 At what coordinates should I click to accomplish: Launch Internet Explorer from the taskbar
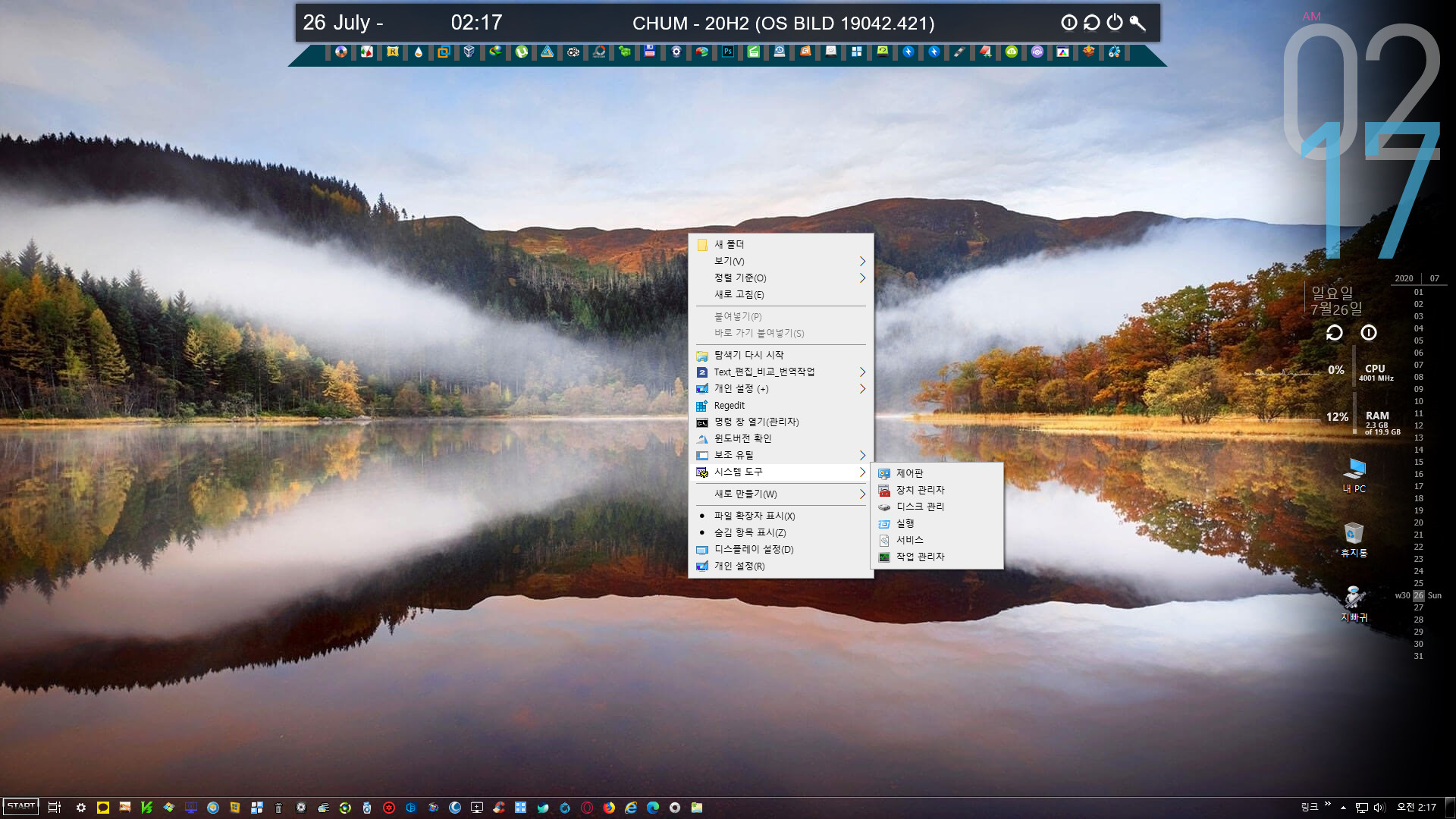pos(631,808)
